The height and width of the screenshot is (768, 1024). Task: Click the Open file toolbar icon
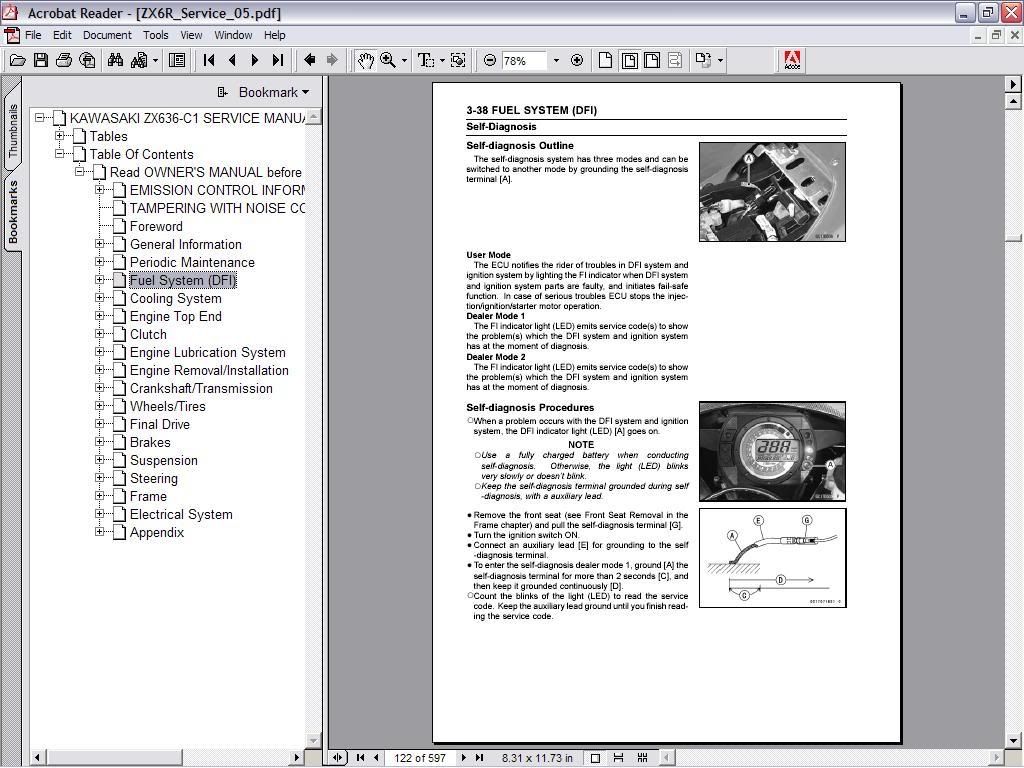(18, 61)
